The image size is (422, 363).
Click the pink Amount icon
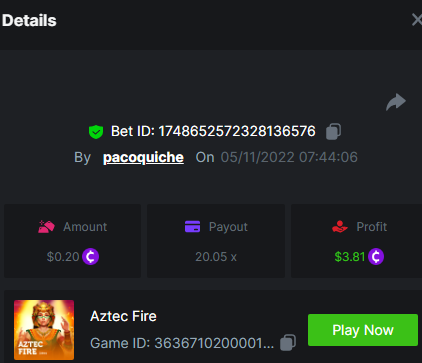[x=46, y=227]
